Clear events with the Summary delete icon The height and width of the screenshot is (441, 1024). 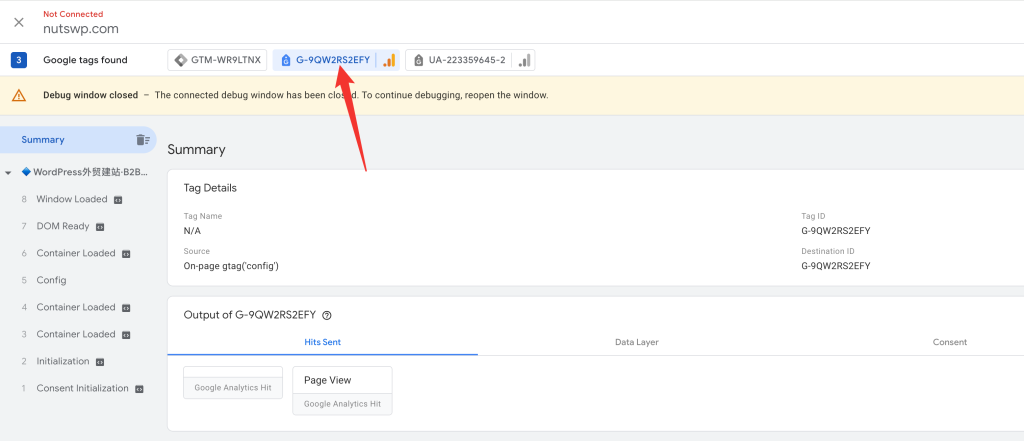pyautogui.click(x=142, y=140)
